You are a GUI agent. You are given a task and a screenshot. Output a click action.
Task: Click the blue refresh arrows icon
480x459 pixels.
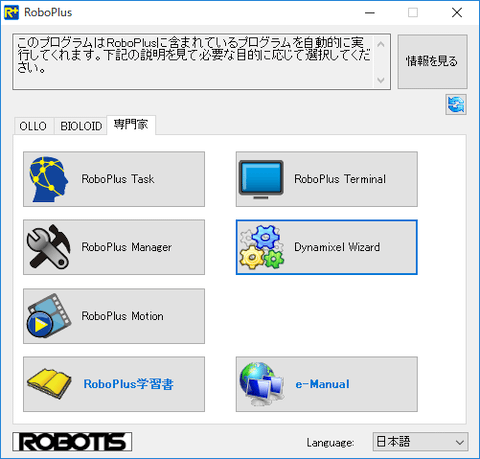pyautogui.click(x=456, y=105)
